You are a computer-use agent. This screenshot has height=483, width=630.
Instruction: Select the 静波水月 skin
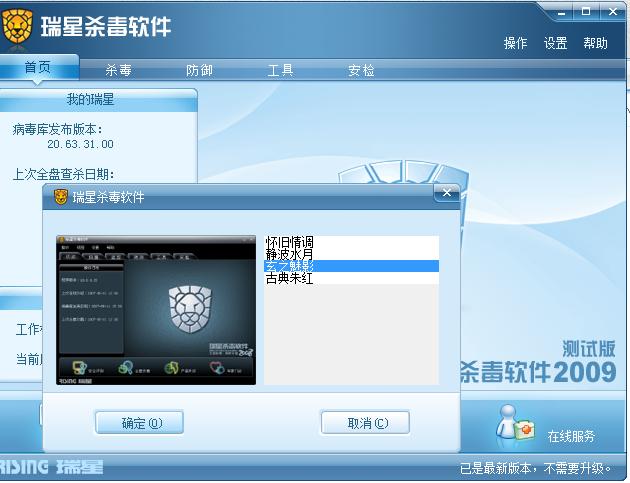pyautogui.click(x=351, y=254)
